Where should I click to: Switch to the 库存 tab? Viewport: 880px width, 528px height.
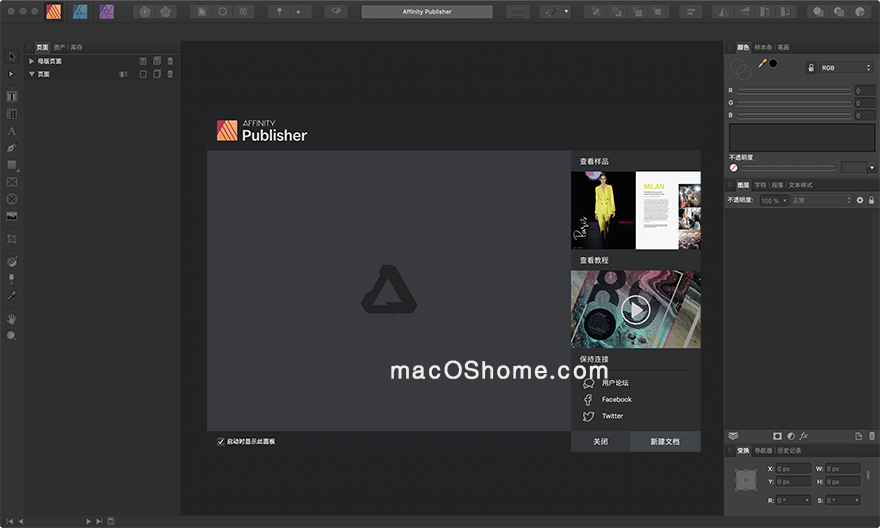coord(76,47)
